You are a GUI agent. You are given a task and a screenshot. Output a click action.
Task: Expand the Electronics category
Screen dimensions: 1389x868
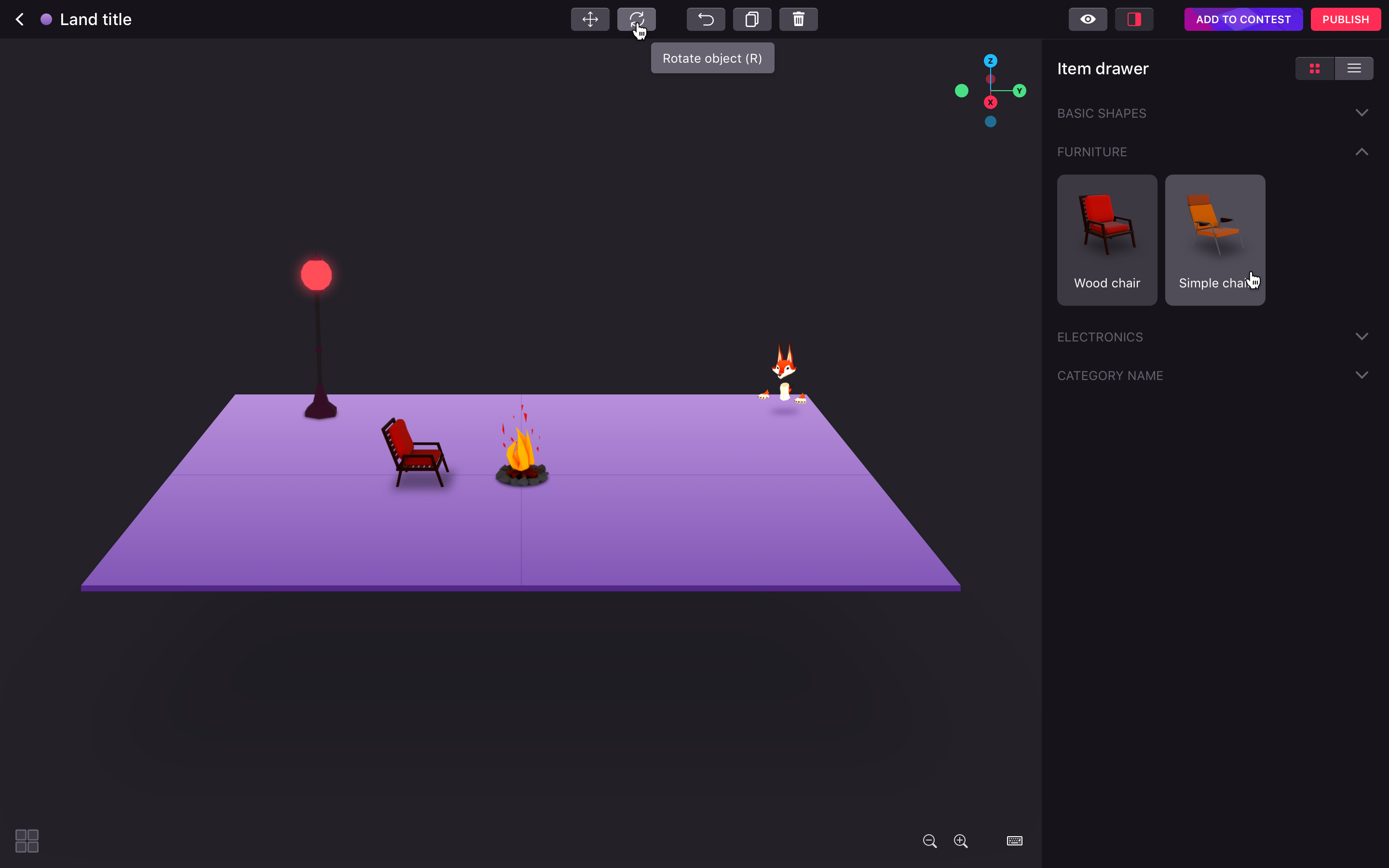[x=1362, y=337]
